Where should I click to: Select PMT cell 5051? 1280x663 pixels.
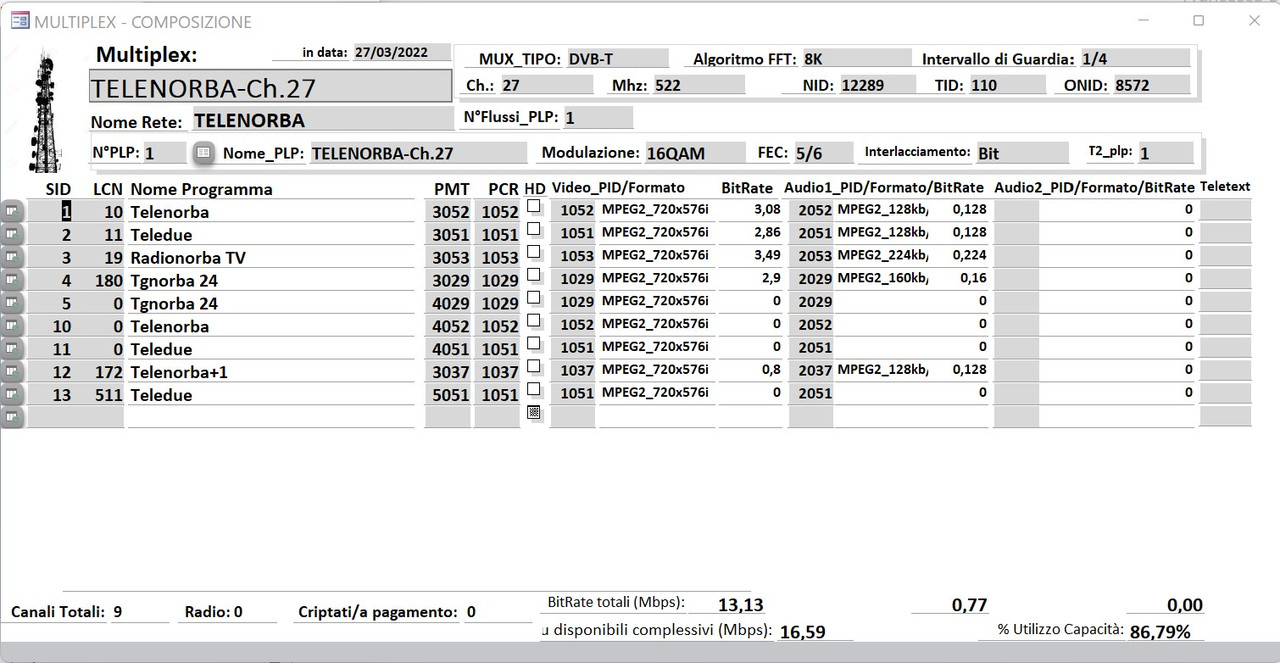pos(448,395)
